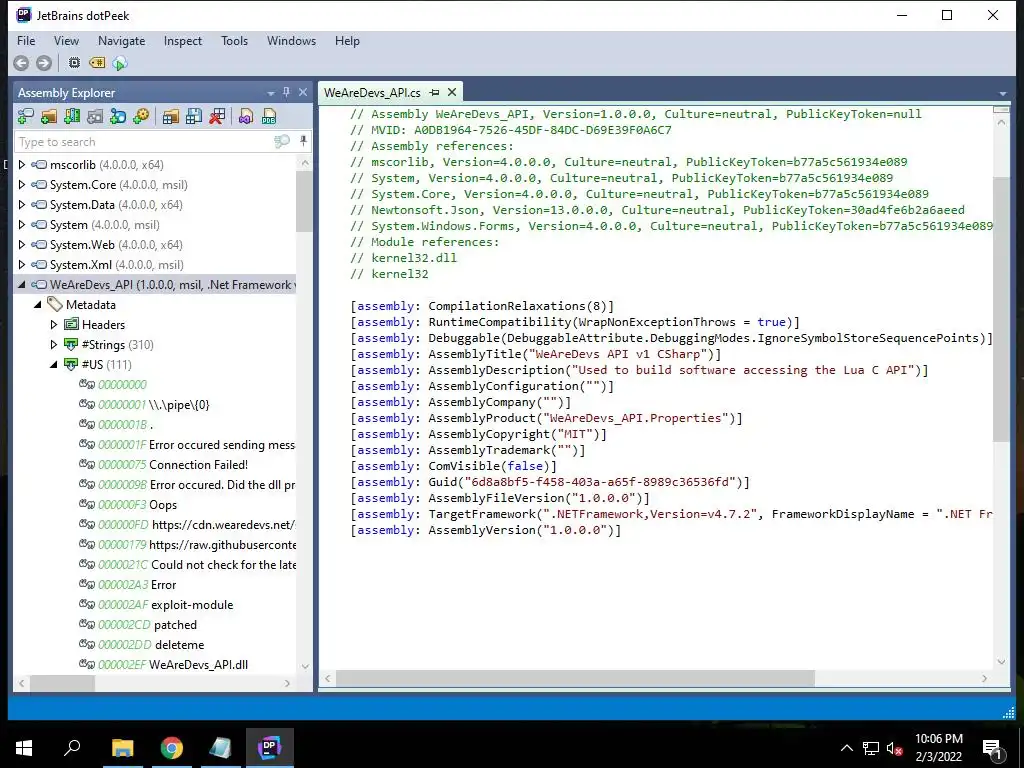Toggle the pin inside the search box

click(303, 141)
